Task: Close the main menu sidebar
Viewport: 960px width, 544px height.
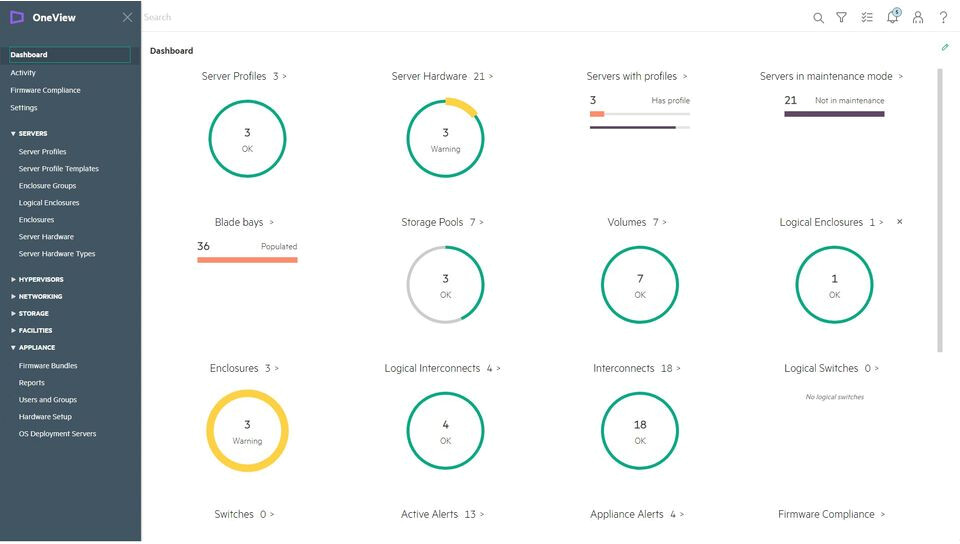Action: 127,17
